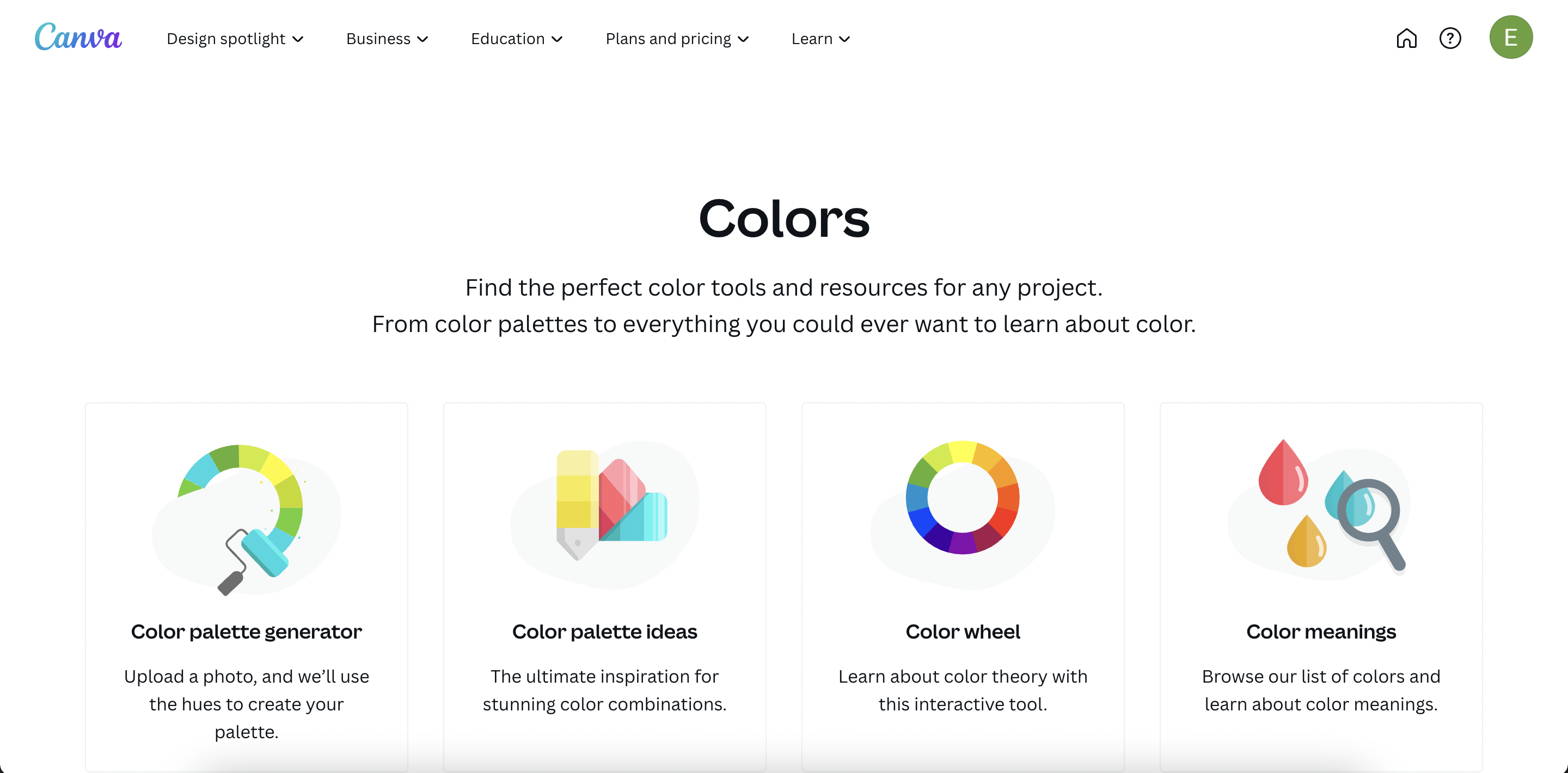Click the green profile avatar
Viewport: 1568px width, 773px height.
1510,37
